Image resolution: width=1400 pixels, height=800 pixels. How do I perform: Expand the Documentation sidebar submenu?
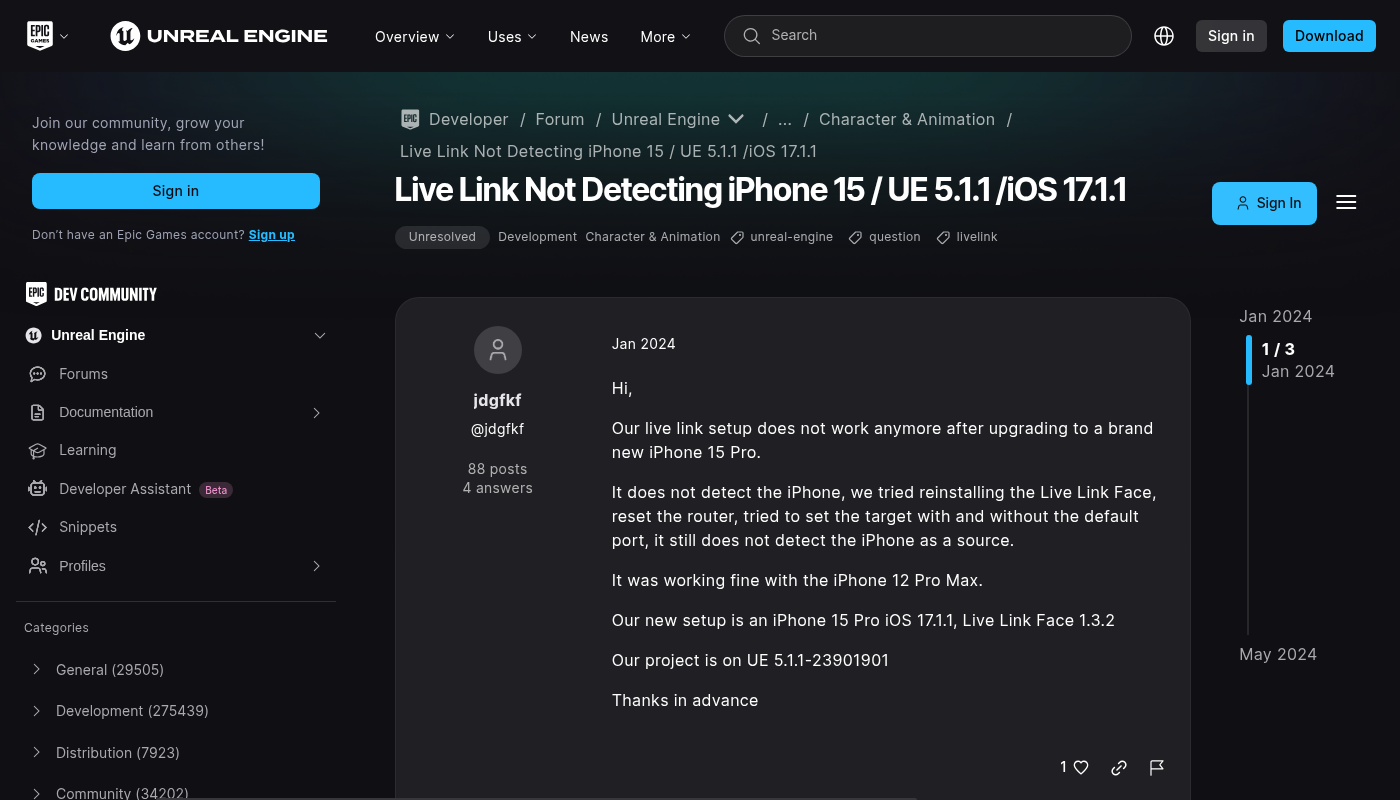(x=316, y=413)
